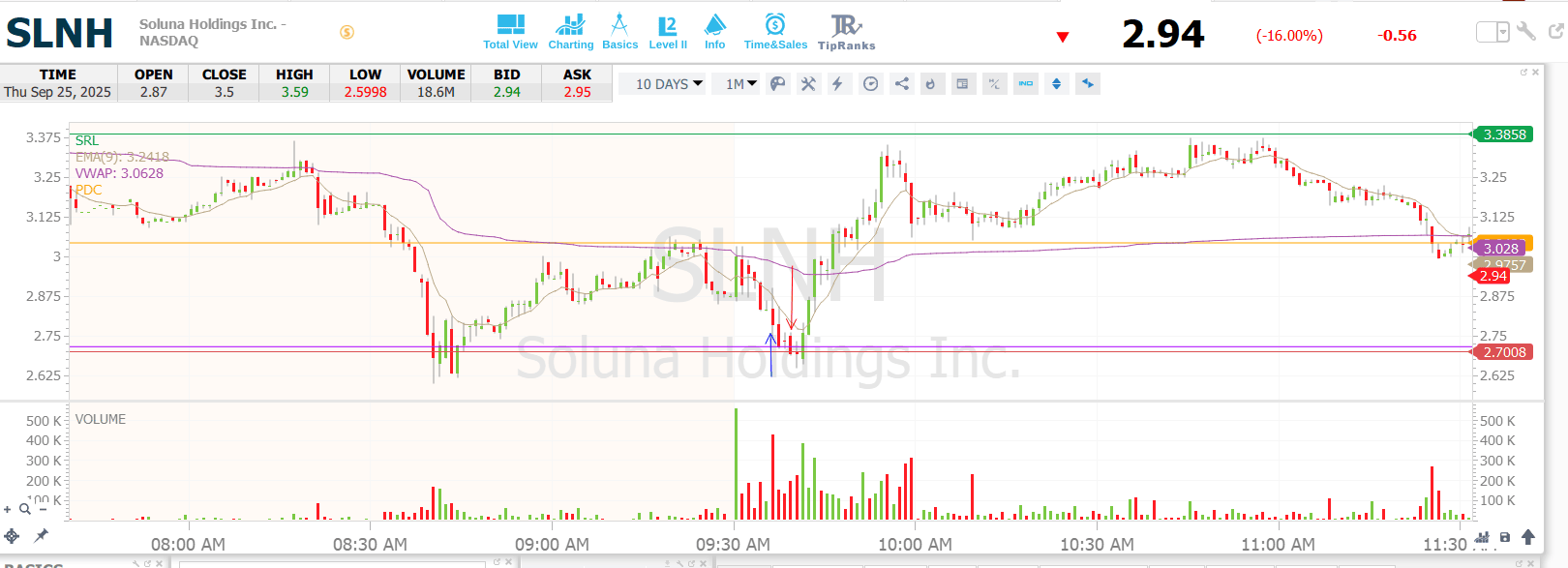The height and width of the screenshot is (568, 1568).
Task: Click the clock gauge toolbar icon
Action: point(870,84)
